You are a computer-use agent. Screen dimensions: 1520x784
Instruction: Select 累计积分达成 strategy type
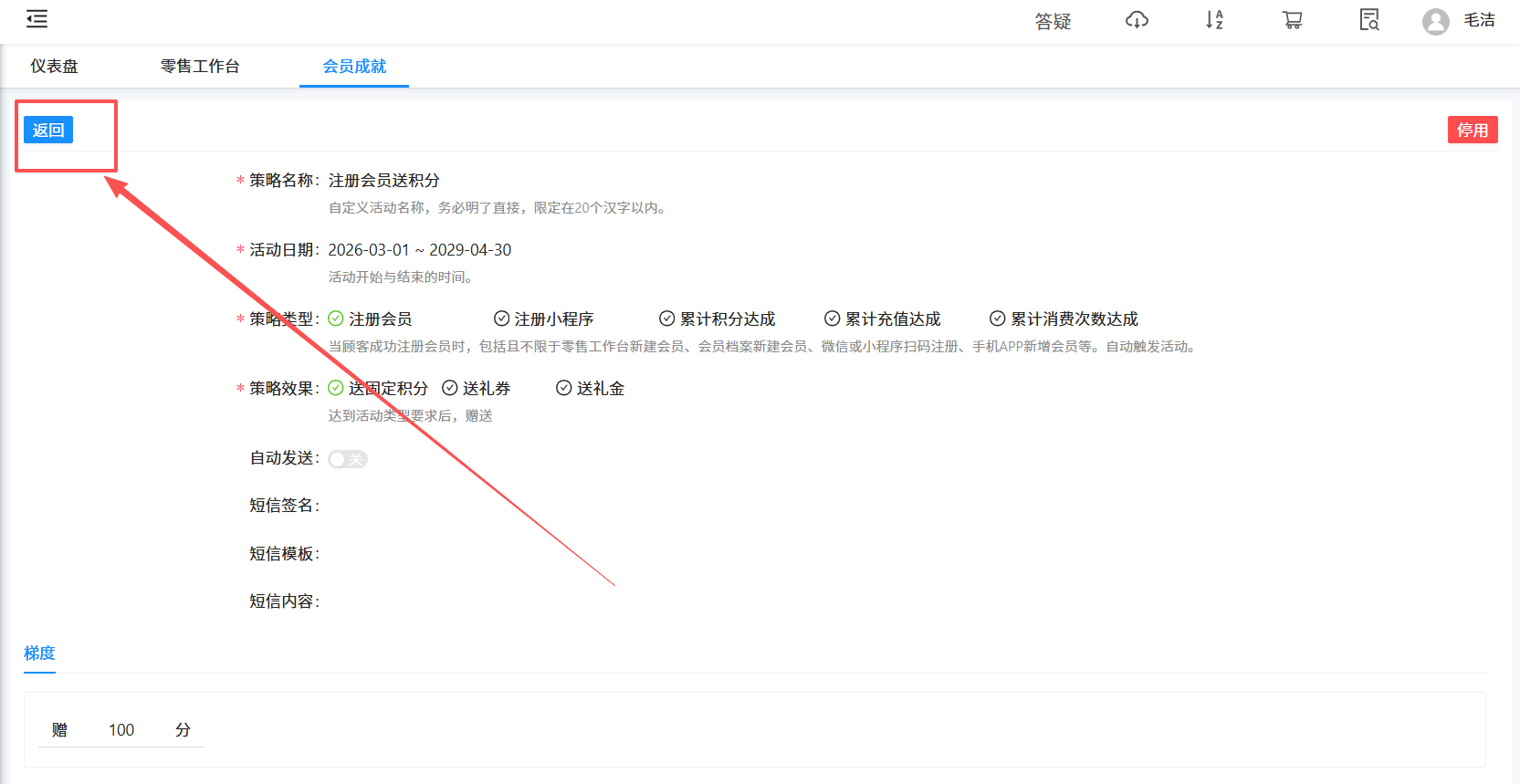pos(718,319)
